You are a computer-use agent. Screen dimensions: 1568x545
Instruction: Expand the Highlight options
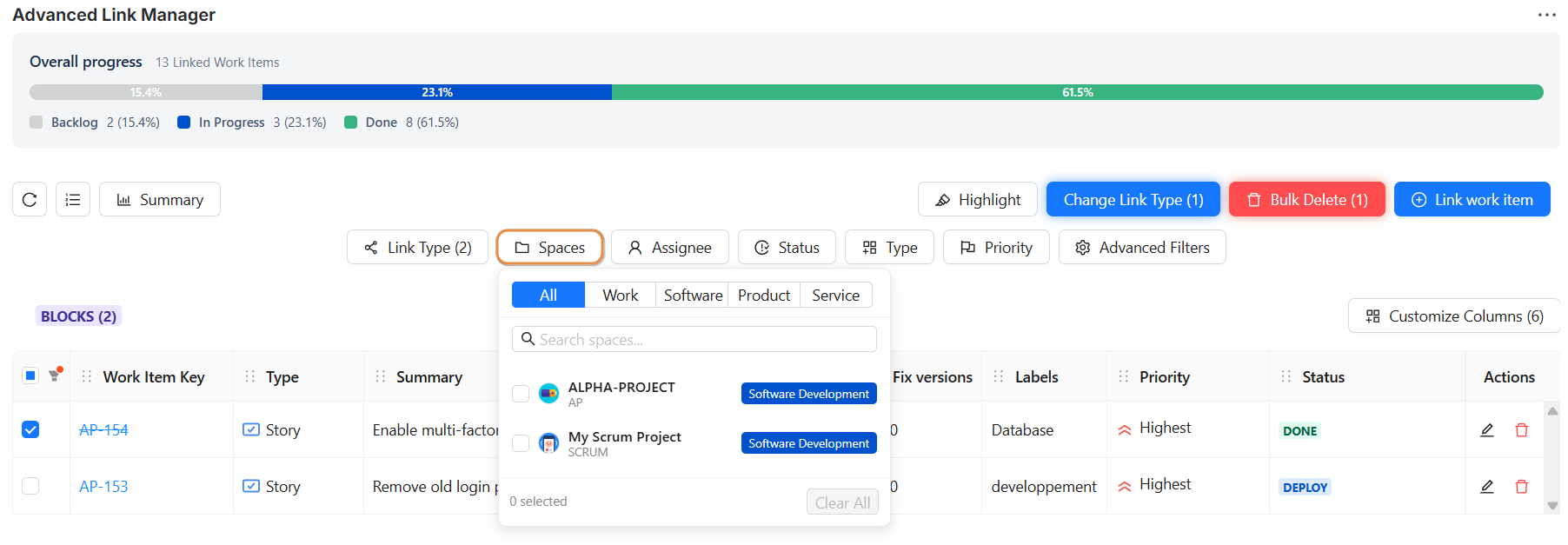[978, 200]
